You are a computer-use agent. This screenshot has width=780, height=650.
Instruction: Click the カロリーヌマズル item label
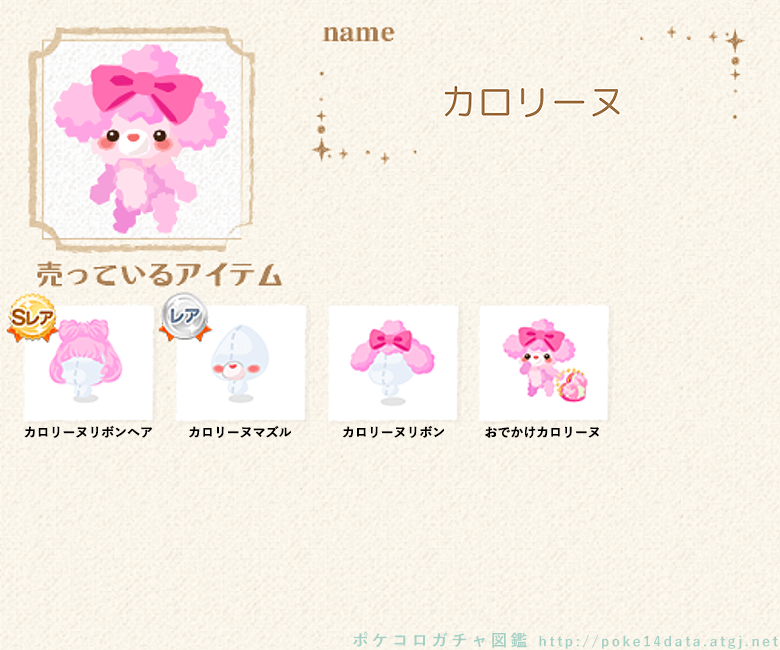click(x=240, y=432)
